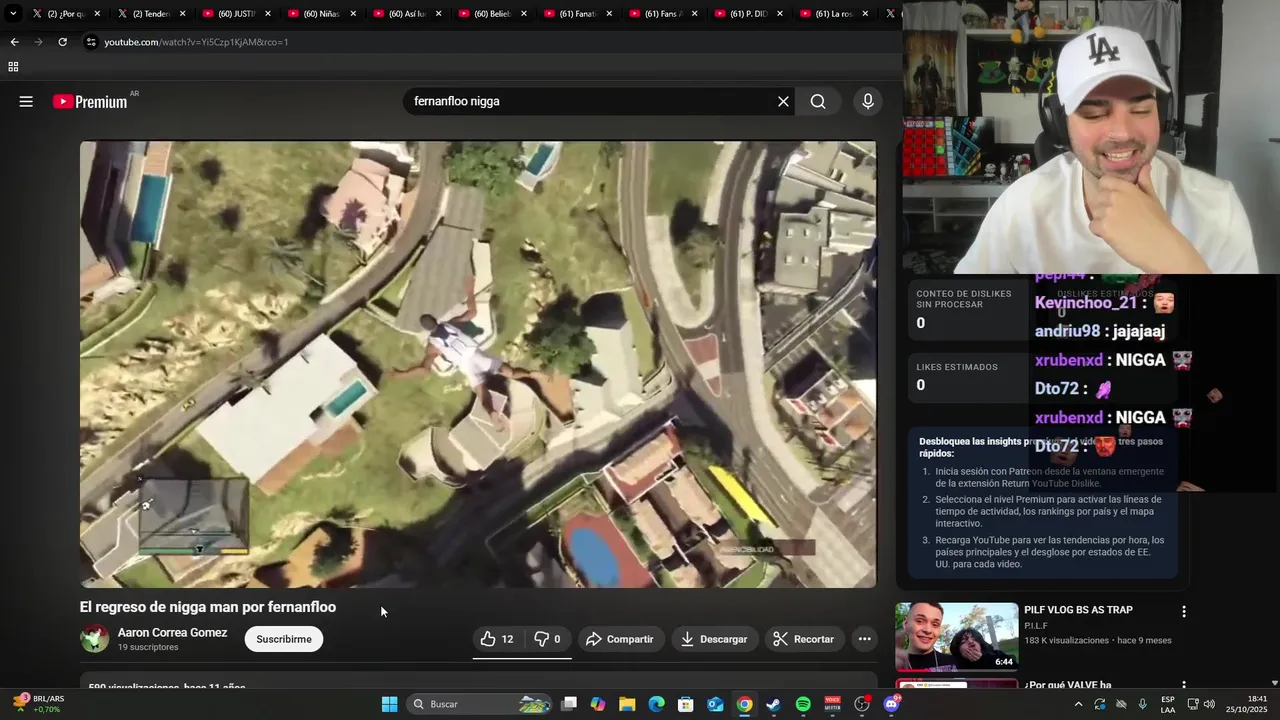Open Outlook from the taskbar
This screenshot has height=720, width=1280.
point(715,704)
